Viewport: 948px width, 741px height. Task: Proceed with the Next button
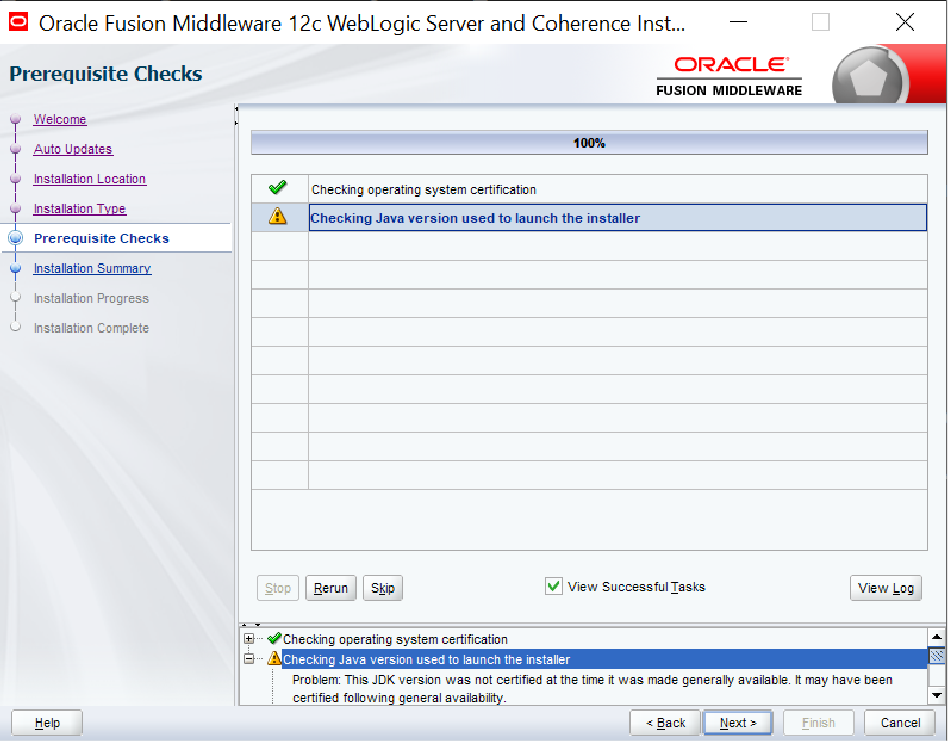(738, 722)
